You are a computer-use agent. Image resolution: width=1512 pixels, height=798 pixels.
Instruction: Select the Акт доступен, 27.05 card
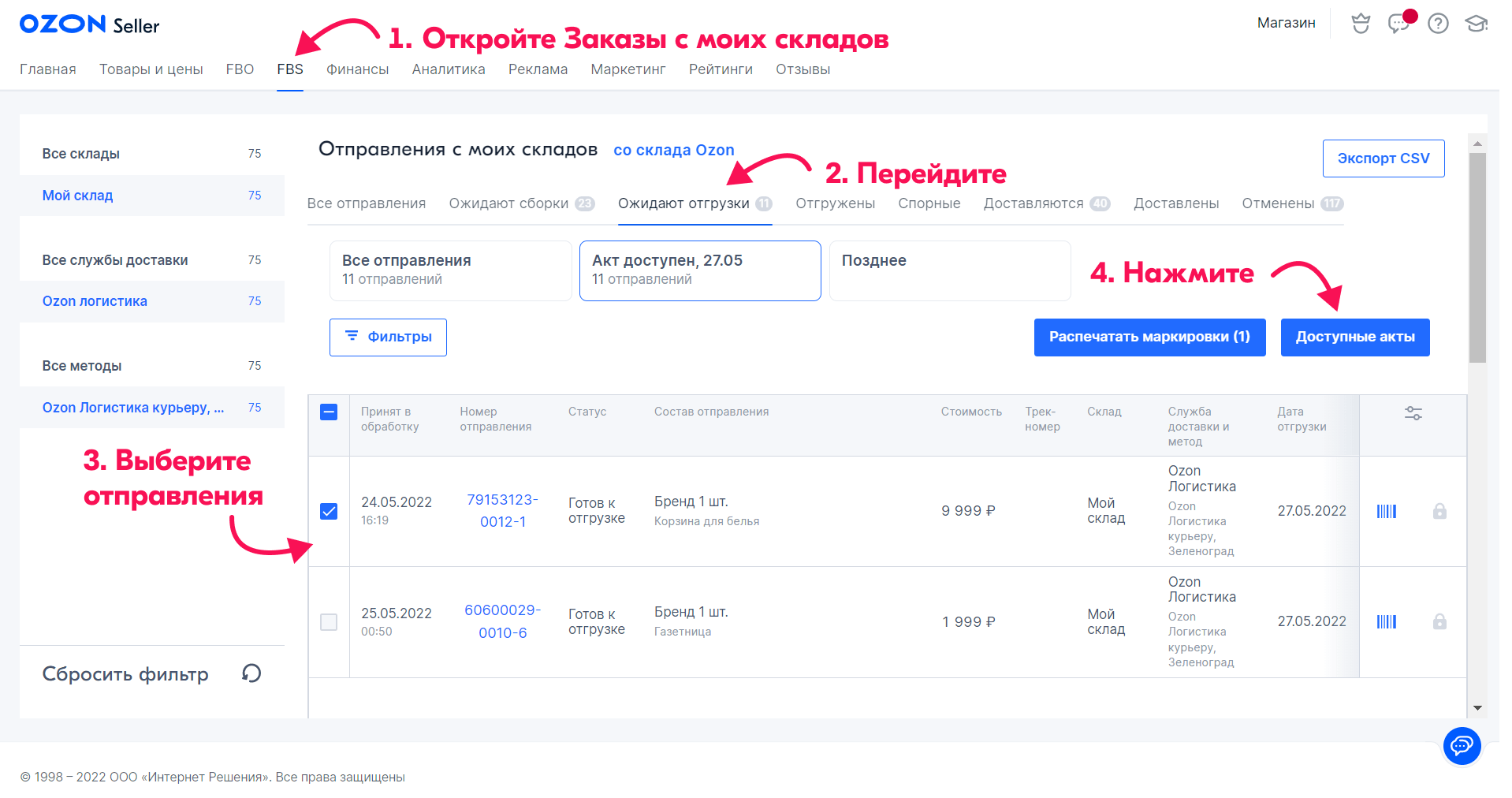[700, 270]
